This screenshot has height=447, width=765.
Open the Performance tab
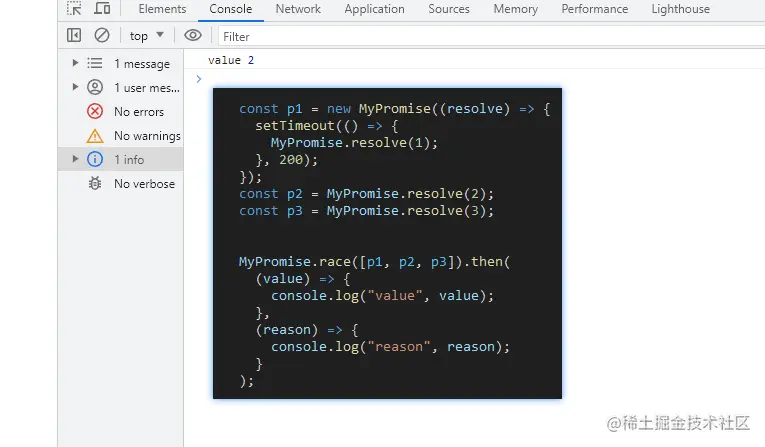click(595, 9)
